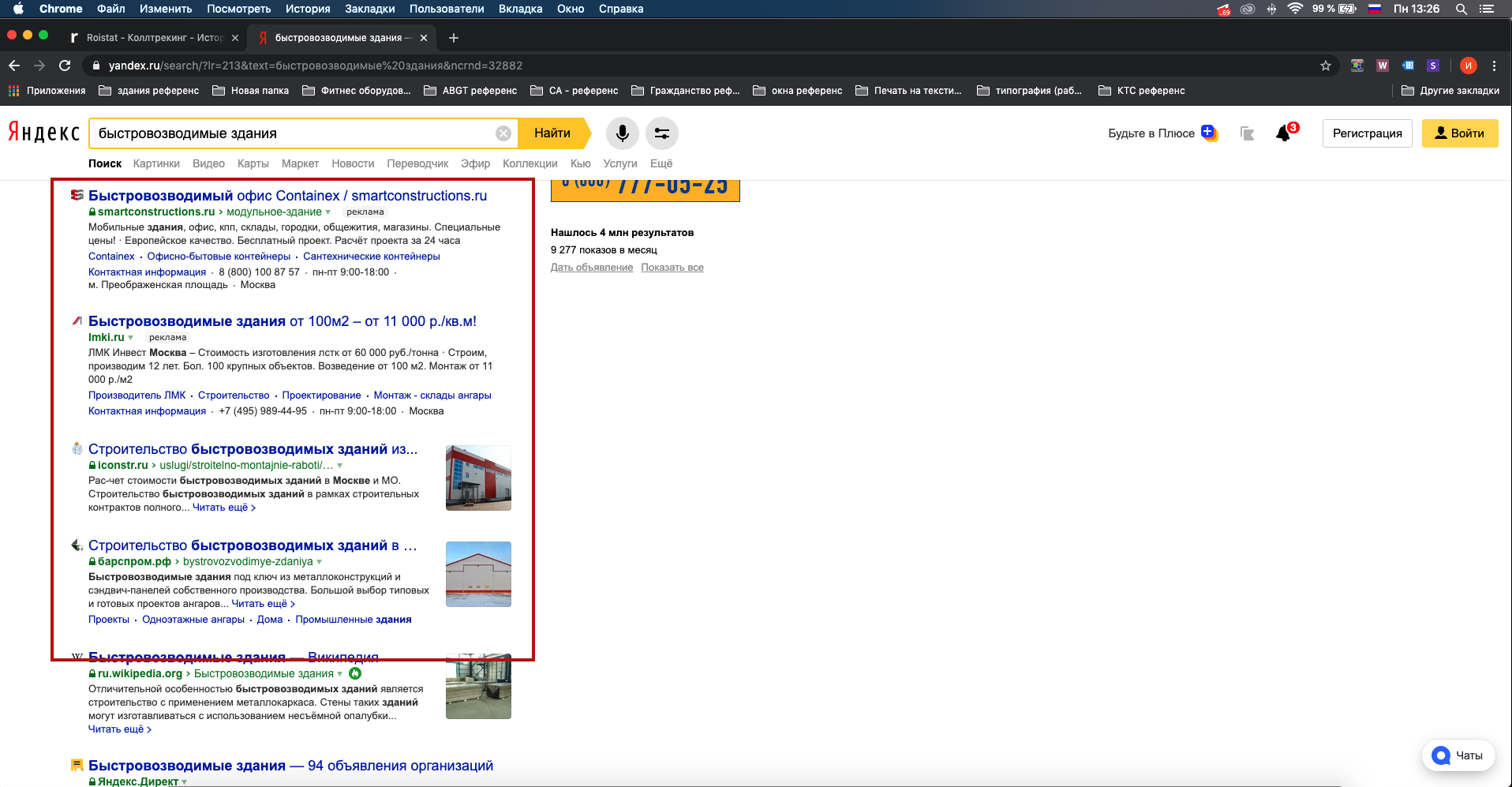Click into the Yandex search input field

point(292,133)
